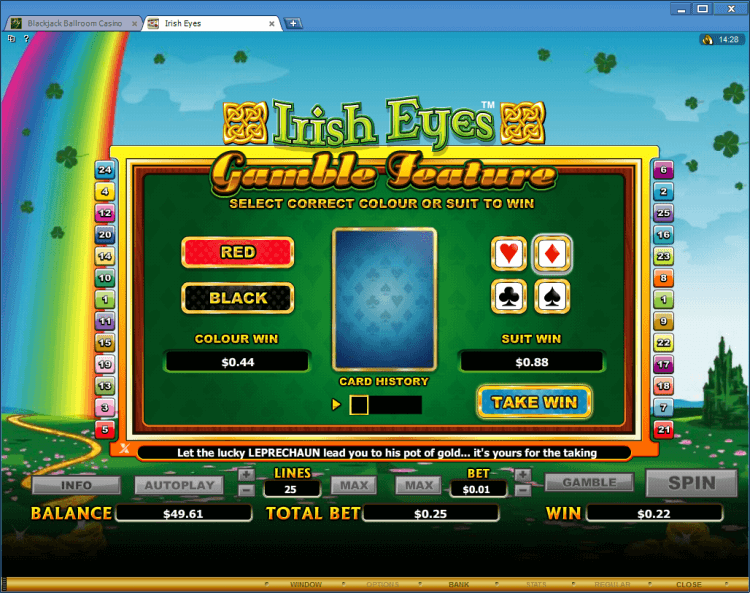Click payline marker 2
The width and height of the screenshot is (750, 593).
click(x=663, y=191)
